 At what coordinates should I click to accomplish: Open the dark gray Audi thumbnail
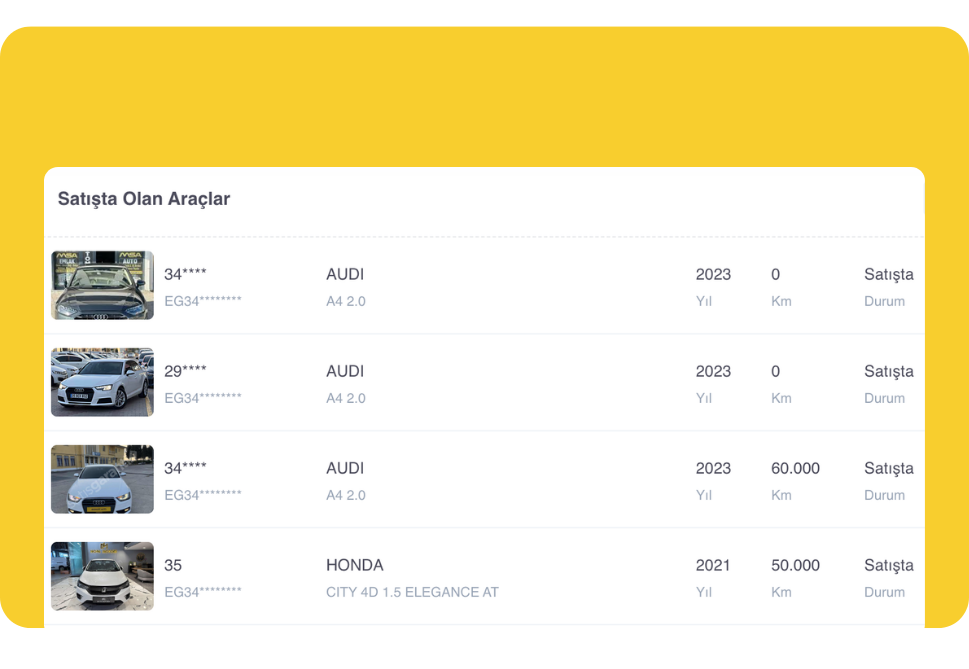click(102, 285)
